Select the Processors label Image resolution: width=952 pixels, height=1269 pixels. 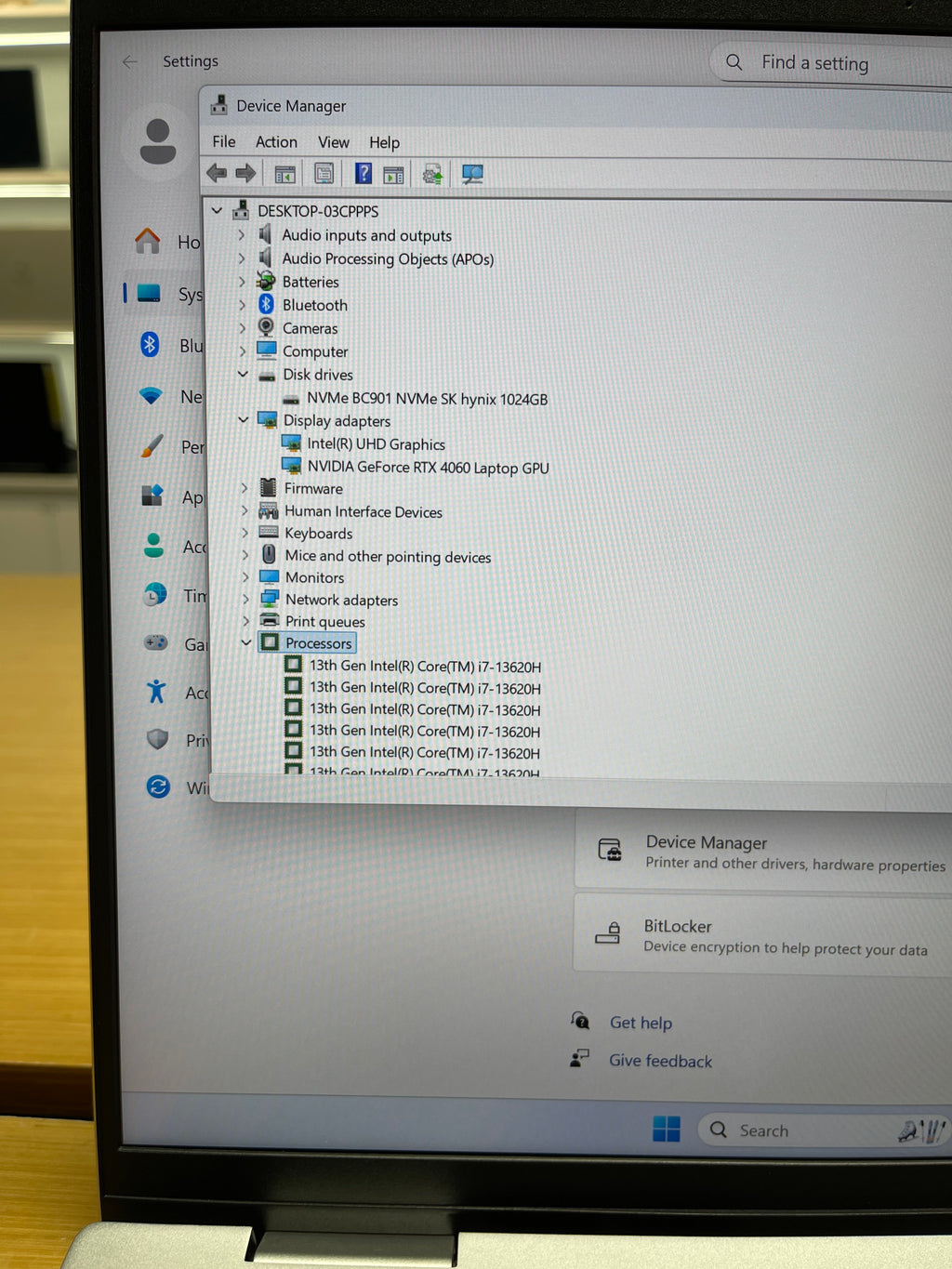point(319,643)
